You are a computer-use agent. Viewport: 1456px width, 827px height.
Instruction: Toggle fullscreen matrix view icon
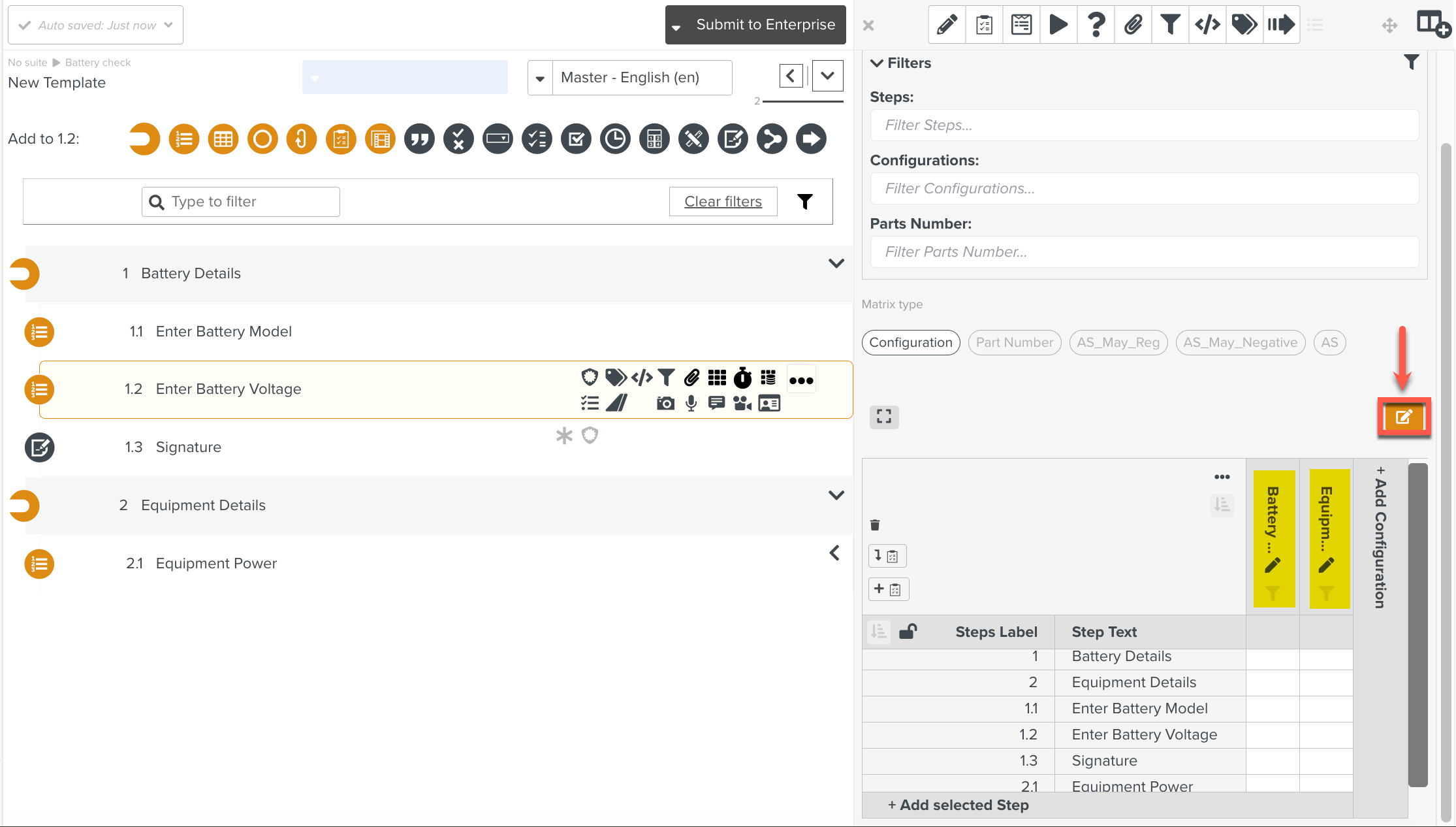tap(884, 417)
